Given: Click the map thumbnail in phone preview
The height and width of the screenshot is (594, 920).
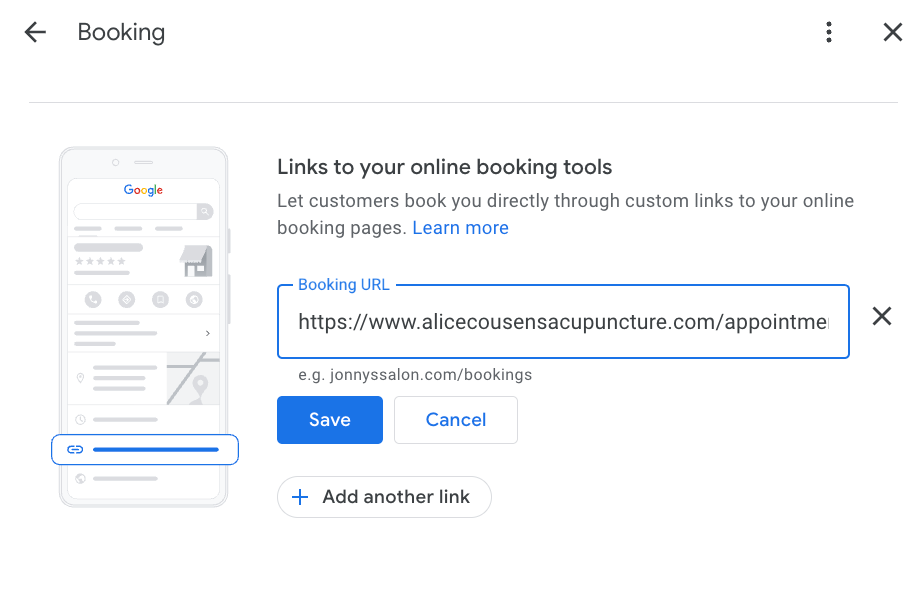Looking at the screenshot, I should pos(192,378).
